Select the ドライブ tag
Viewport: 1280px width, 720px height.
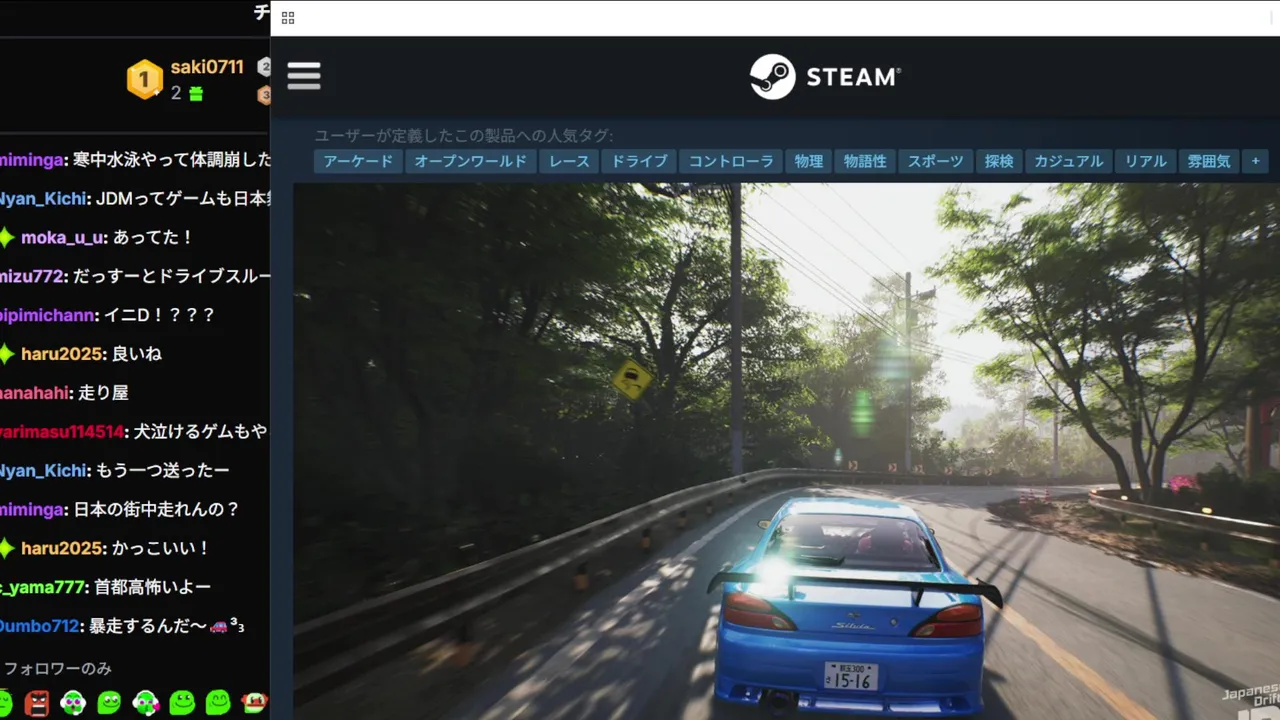[x=639, y=161]
